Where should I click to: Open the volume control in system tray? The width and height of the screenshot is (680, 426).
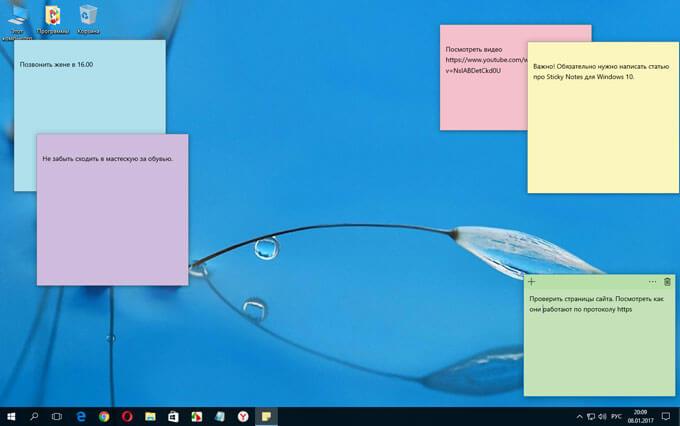(x=603, y=416)
